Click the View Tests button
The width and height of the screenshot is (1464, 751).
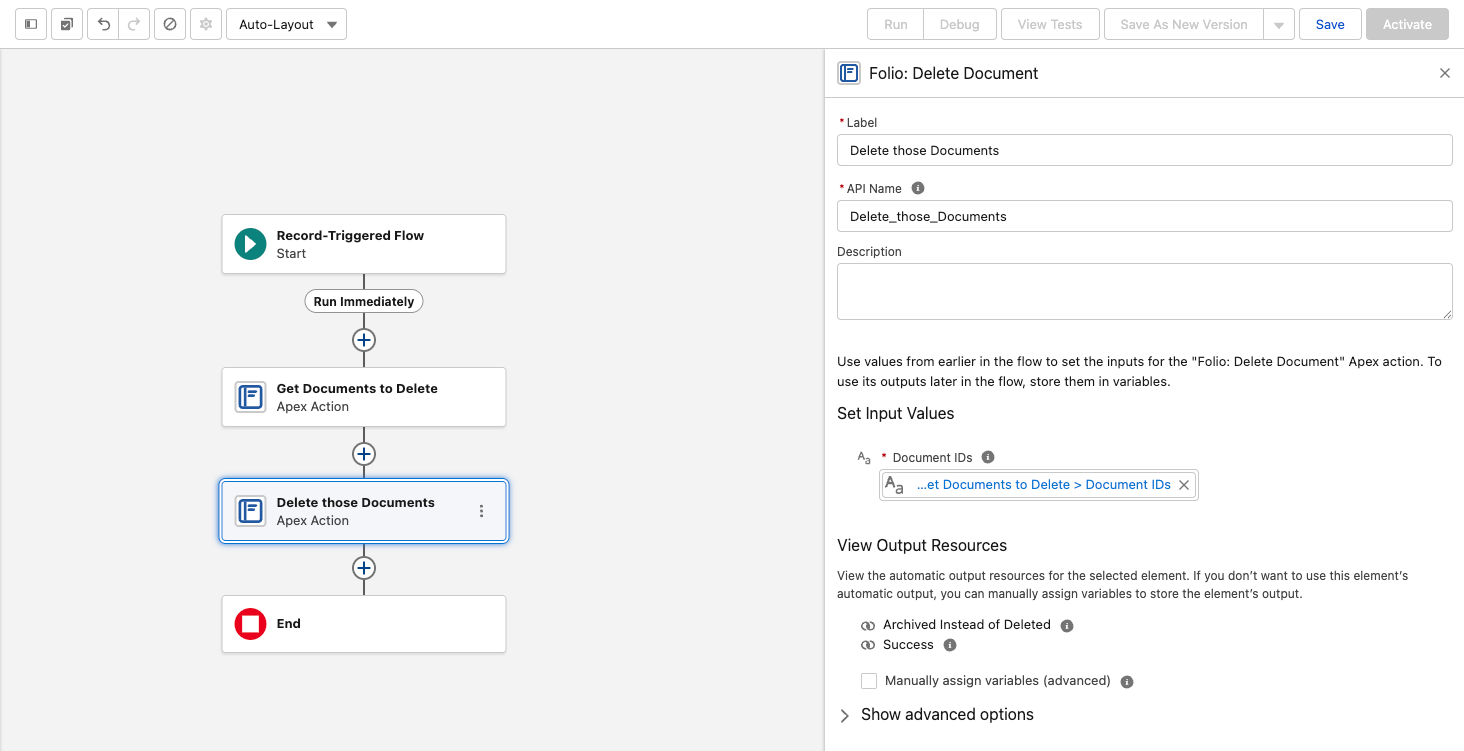coord(1050,24)
